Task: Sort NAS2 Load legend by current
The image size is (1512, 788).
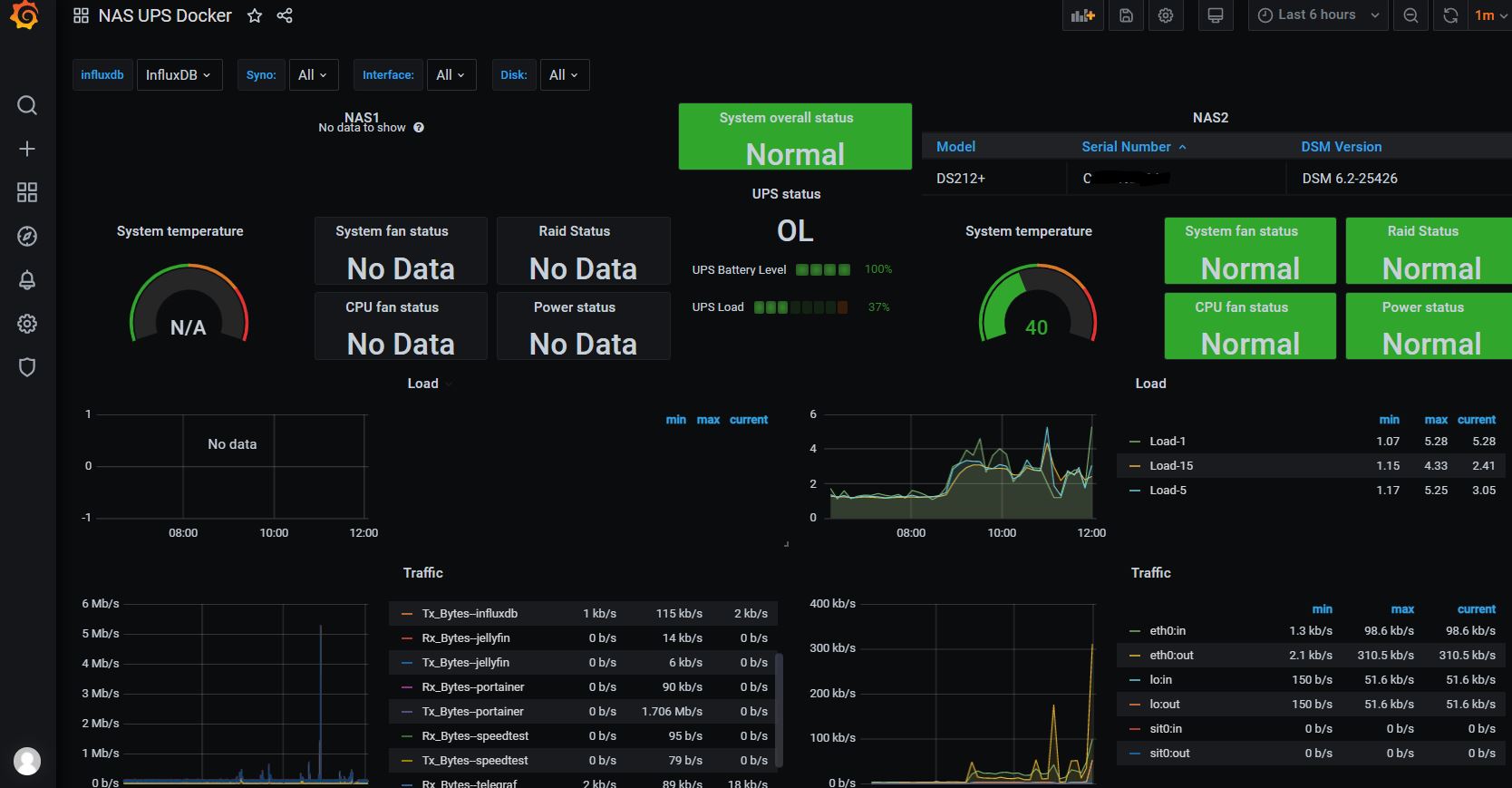Action: (1477, 420)
